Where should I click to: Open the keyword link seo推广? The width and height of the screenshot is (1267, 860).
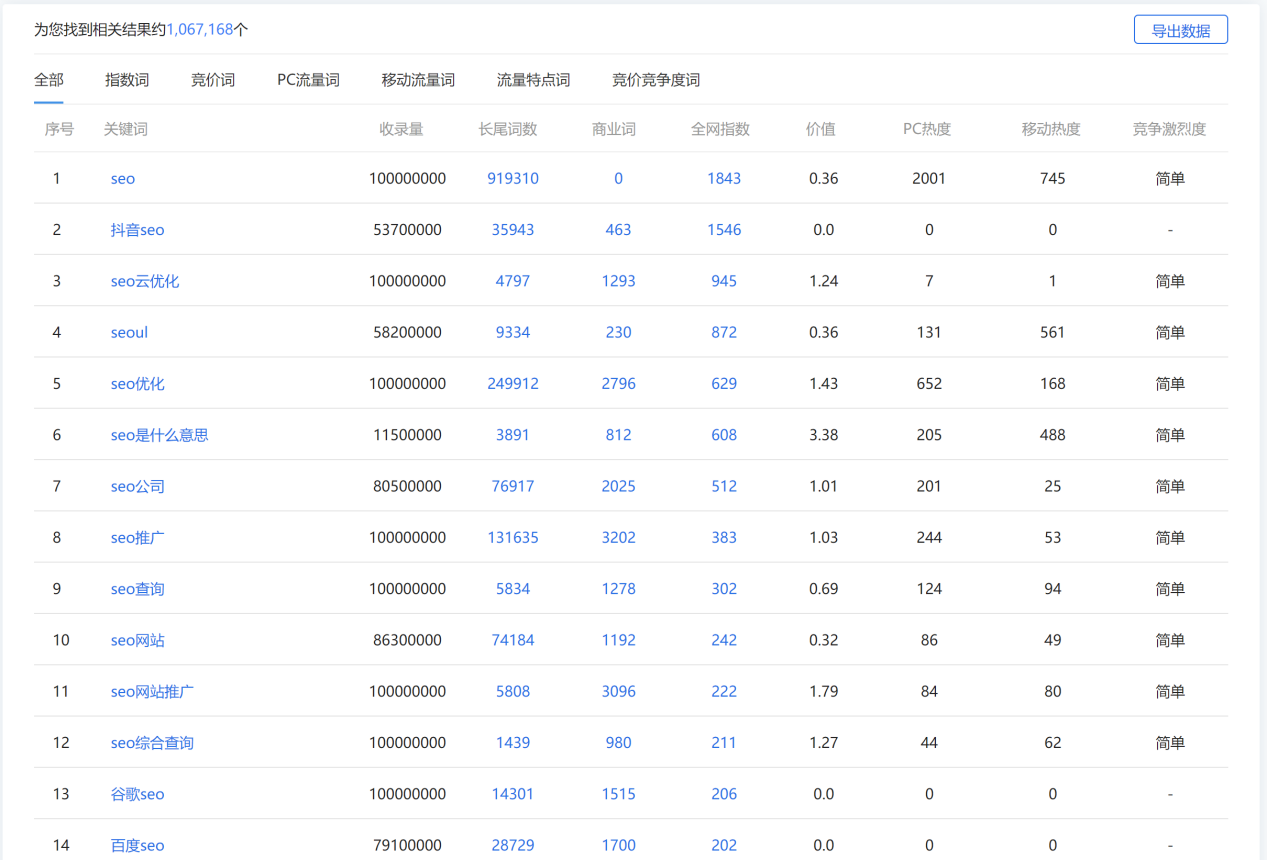137,538
